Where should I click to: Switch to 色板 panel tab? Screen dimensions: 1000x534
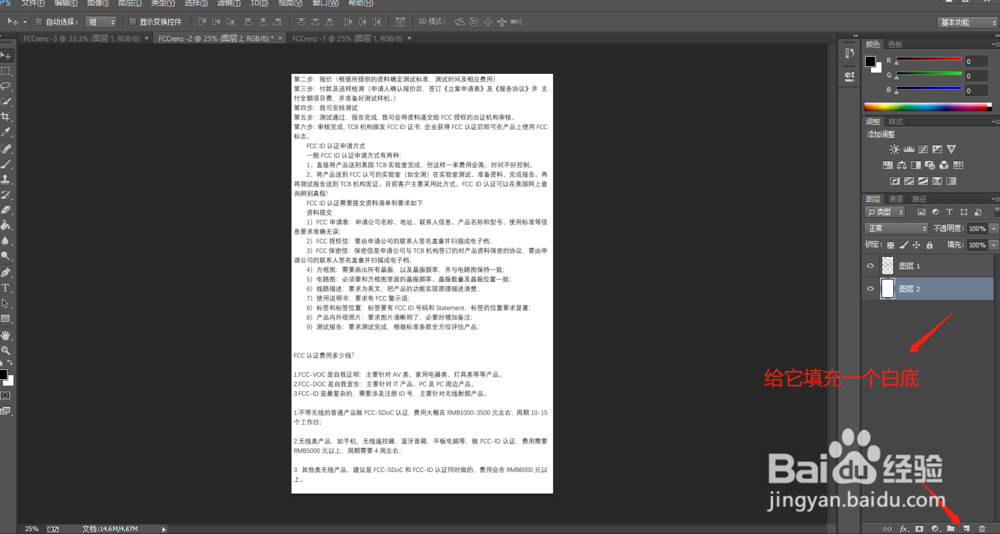coord(895,45)
